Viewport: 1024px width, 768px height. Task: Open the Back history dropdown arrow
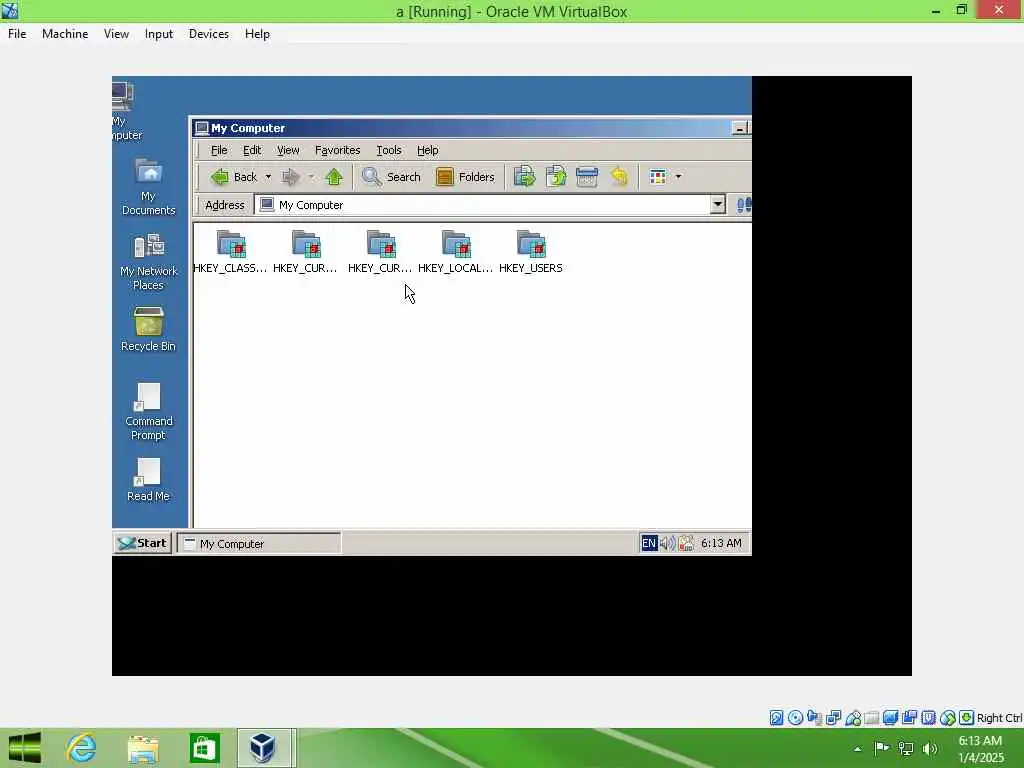click(x=268, y=177)
